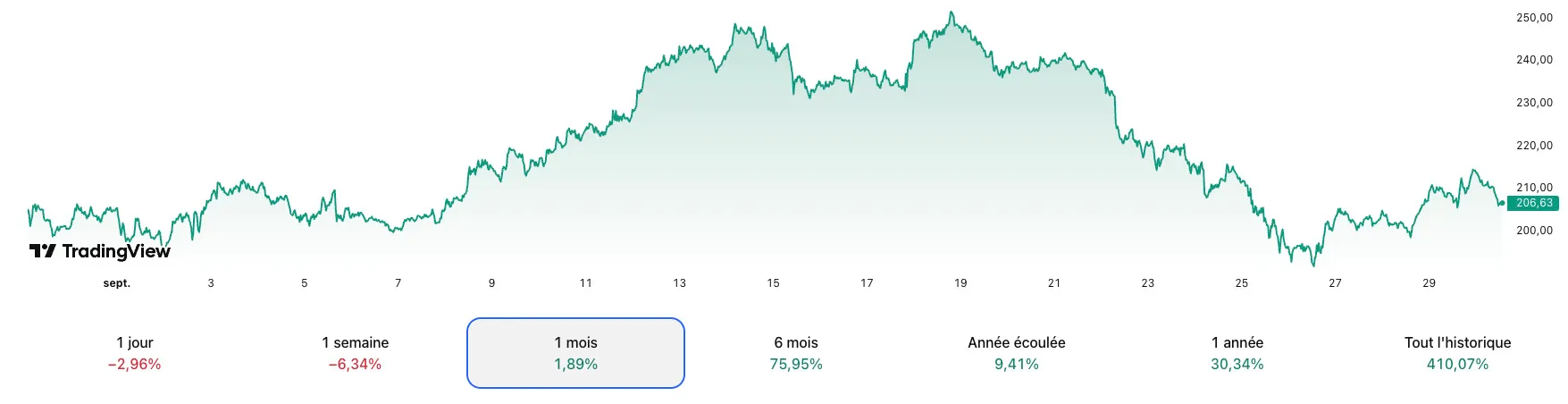Click the chart line's end point dot
The width and height of the screenshot is (1568, 404).
[x=1501, y=204]
